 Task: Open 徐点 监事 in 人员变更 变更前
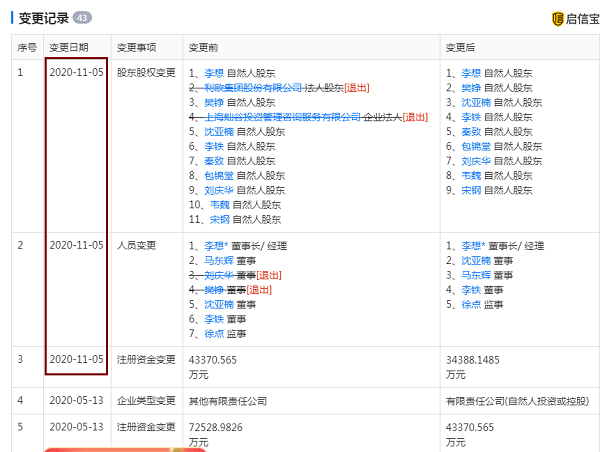[214, 334]
